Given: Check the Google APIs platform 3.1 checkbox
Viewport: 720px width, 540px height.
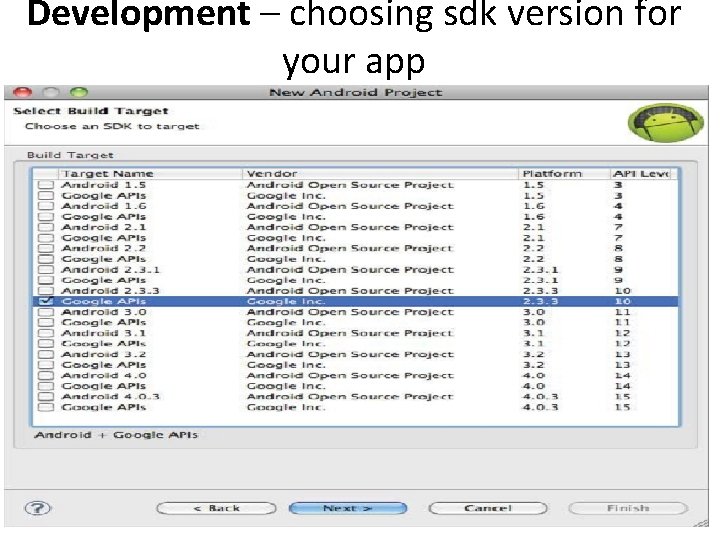Looking at the screenshot, I should coord(46,343).
